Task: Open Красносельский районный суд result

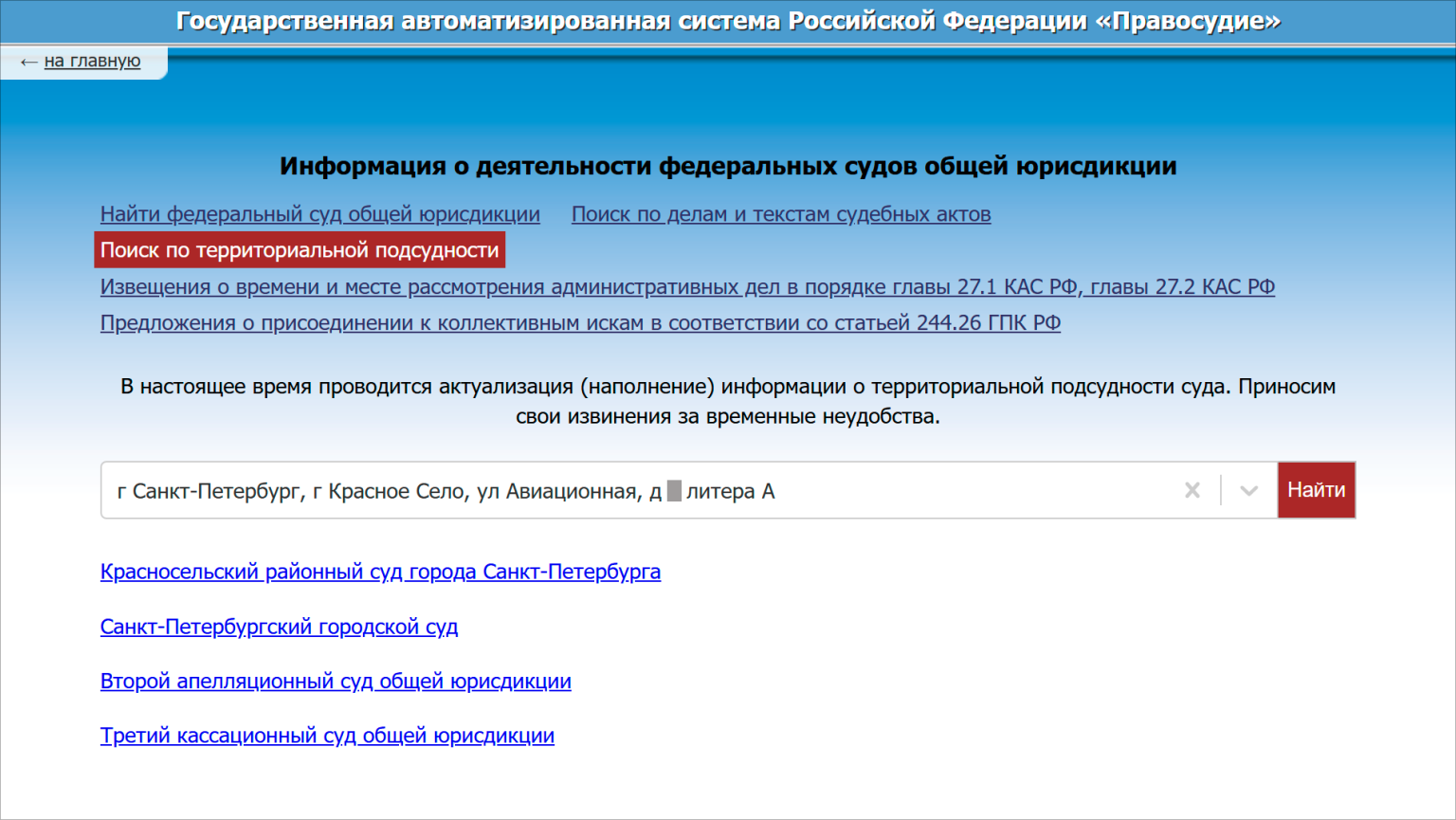Action: (380, 572)
